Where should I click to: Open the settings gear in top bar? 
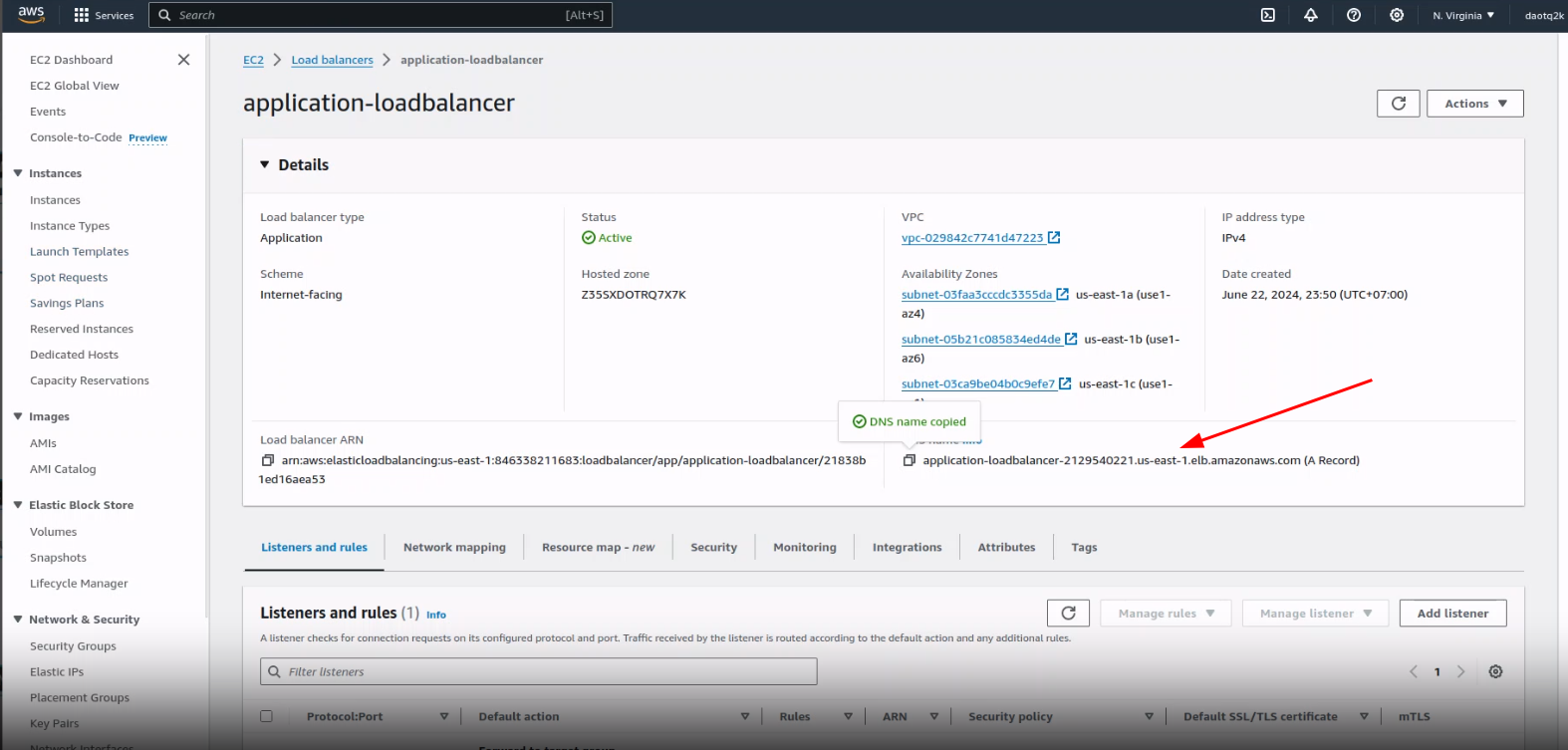tap(1397, 15)
